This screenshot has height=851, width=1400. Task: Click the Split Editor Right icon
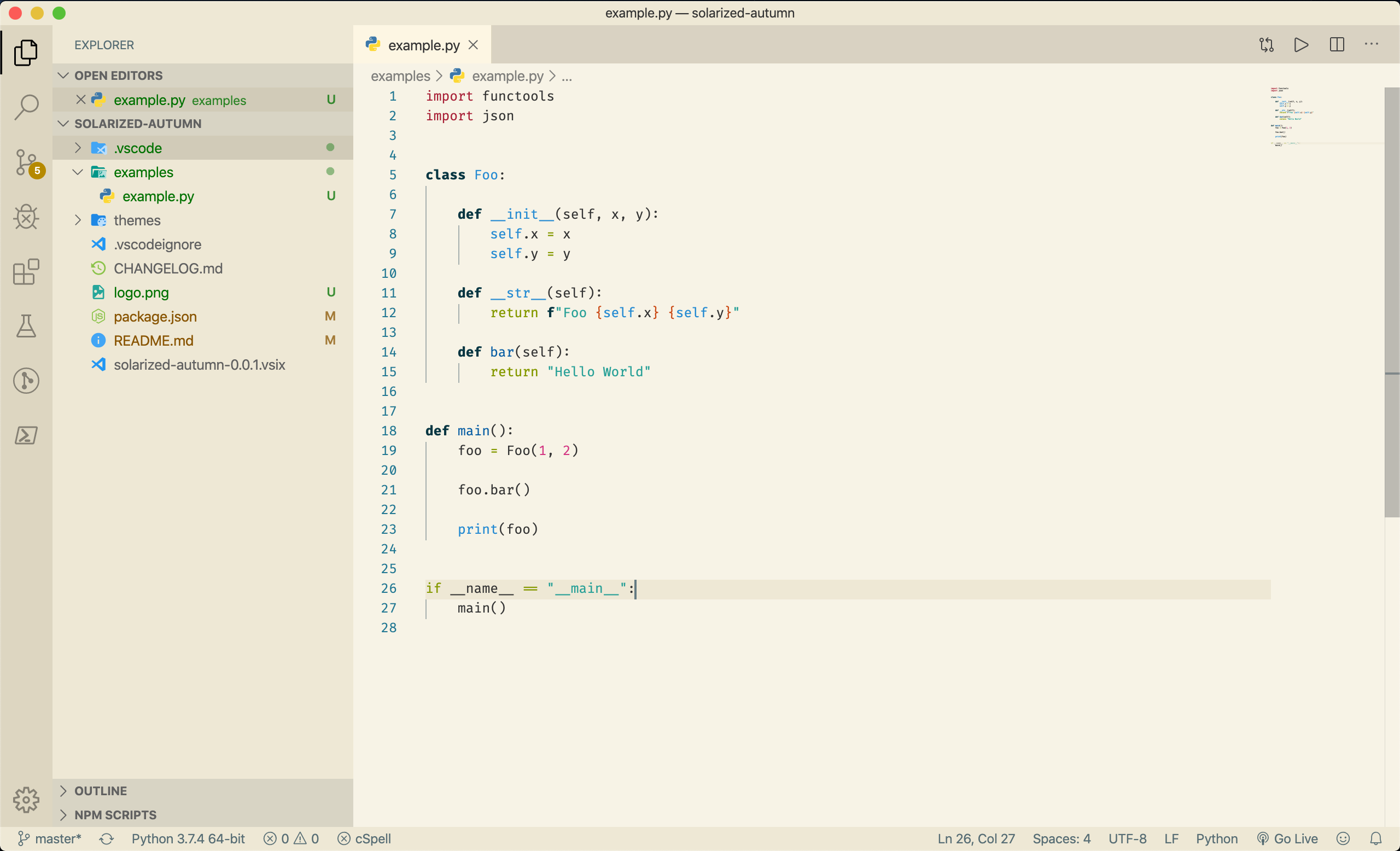1337,44
